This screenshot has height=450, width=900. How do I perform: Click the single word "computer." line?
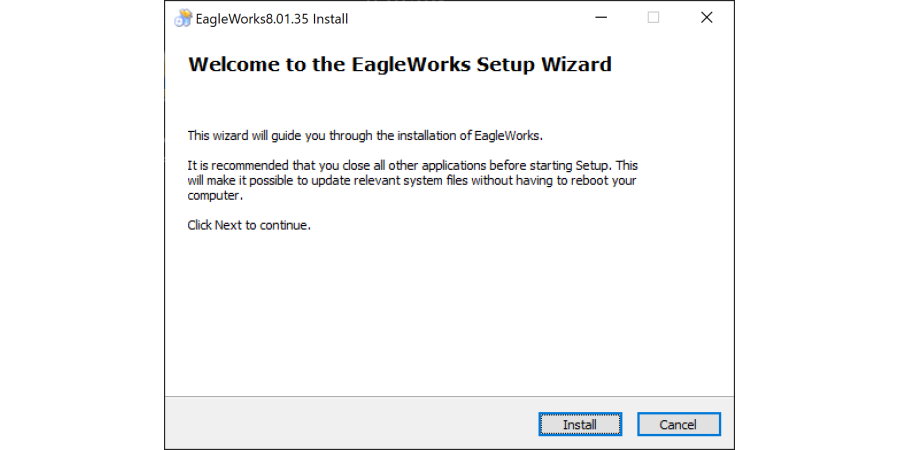(215, 196)
